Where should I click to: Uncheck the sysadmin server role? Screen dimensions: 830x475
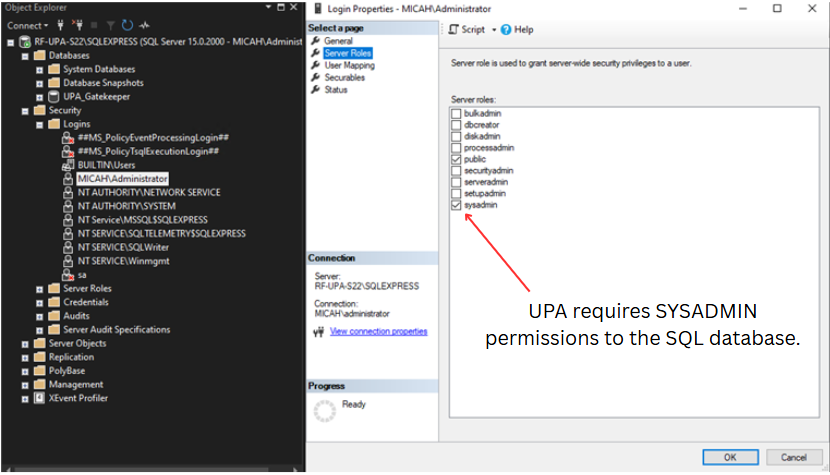(457, 205)
